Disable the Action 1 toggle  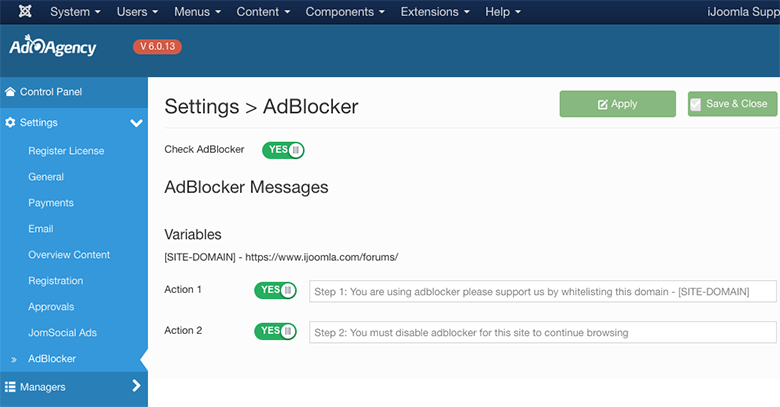275,291
